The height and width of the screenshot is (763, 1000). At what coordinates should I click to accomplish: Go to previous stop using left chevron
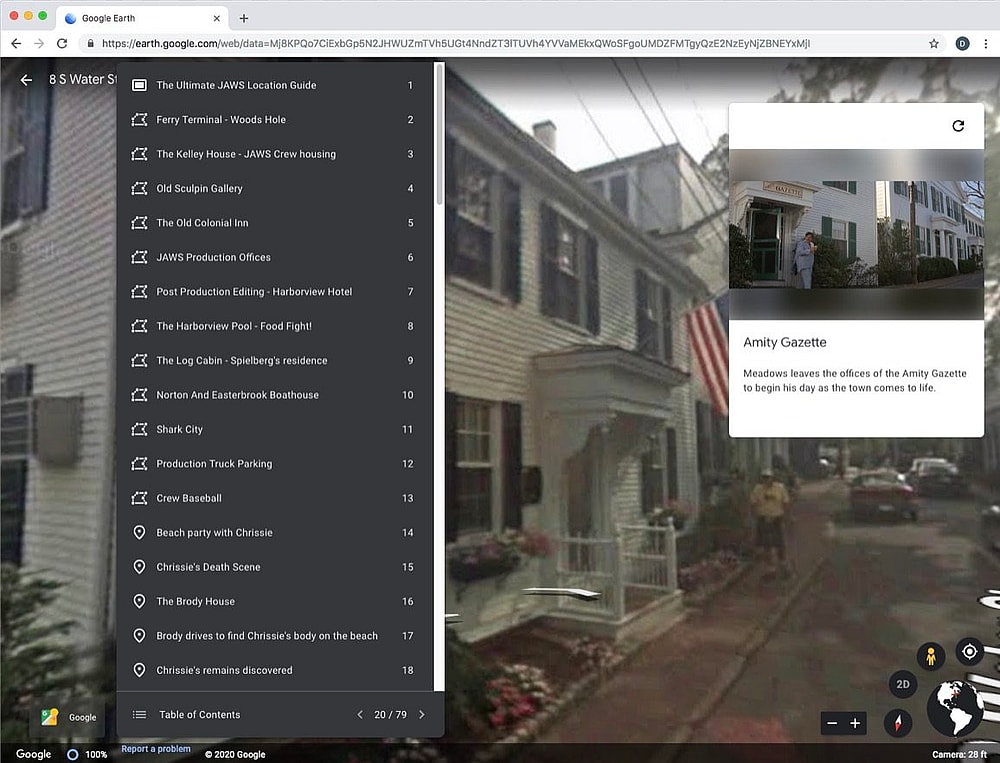[x=360, y=715]
